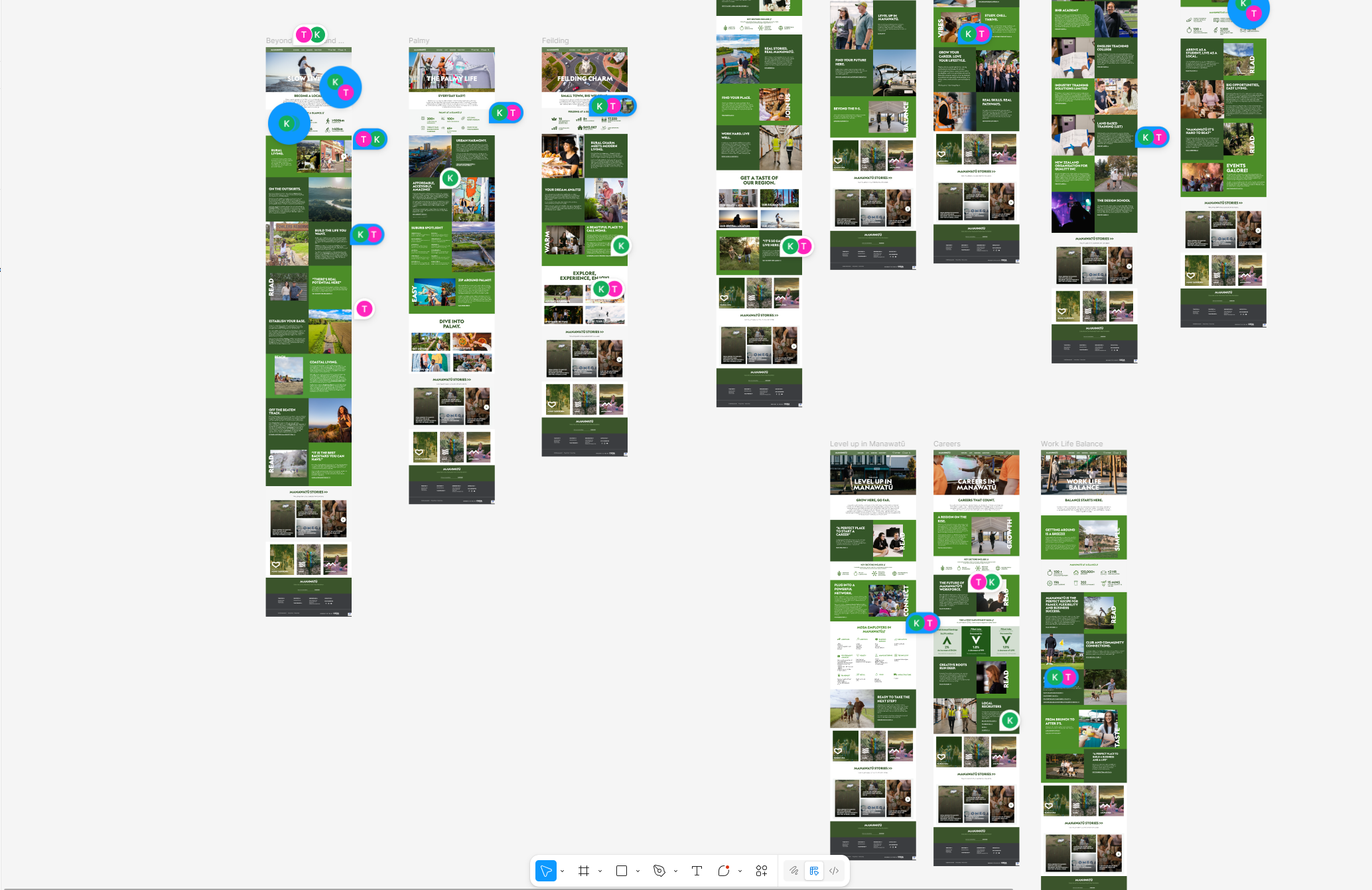Expand shape tool options dropdown
The width and height of the screenshot is (1372, 890).
[x=638, y=871]
